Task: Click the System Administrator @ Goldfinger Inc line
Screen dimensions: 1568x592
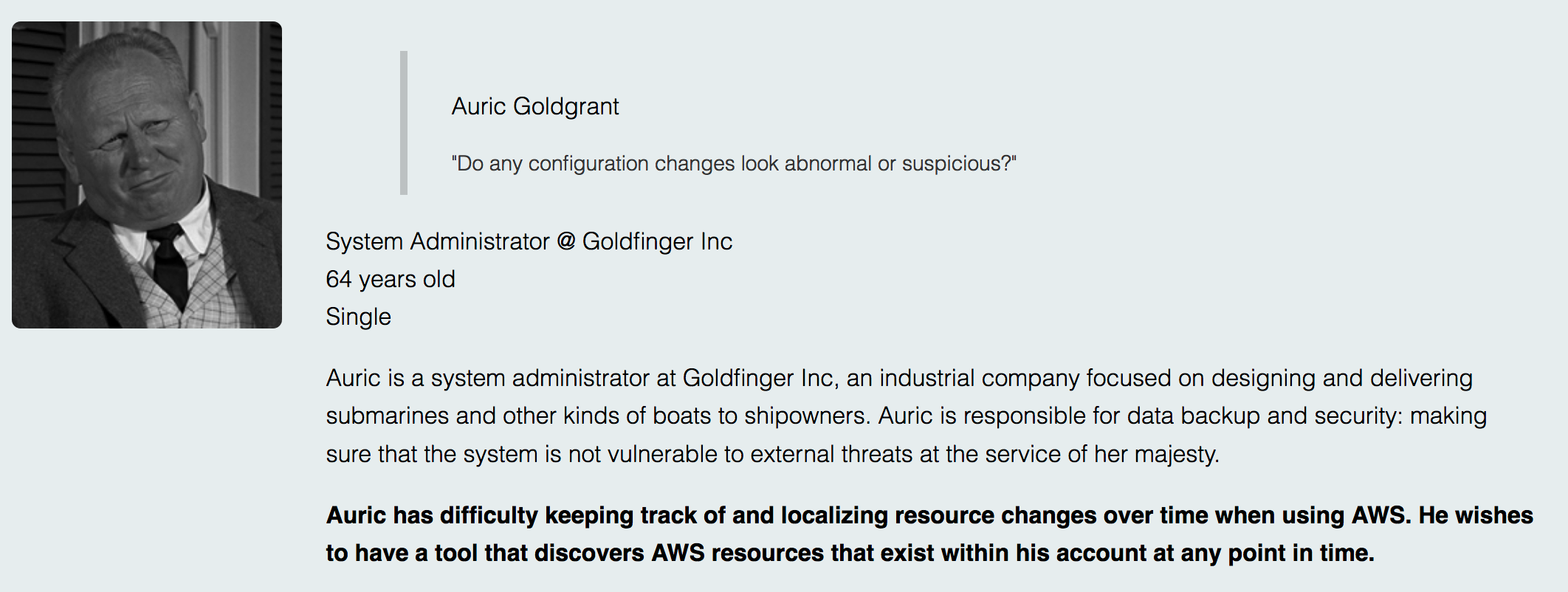Action: pyautogui.click(x=529, y=241)
